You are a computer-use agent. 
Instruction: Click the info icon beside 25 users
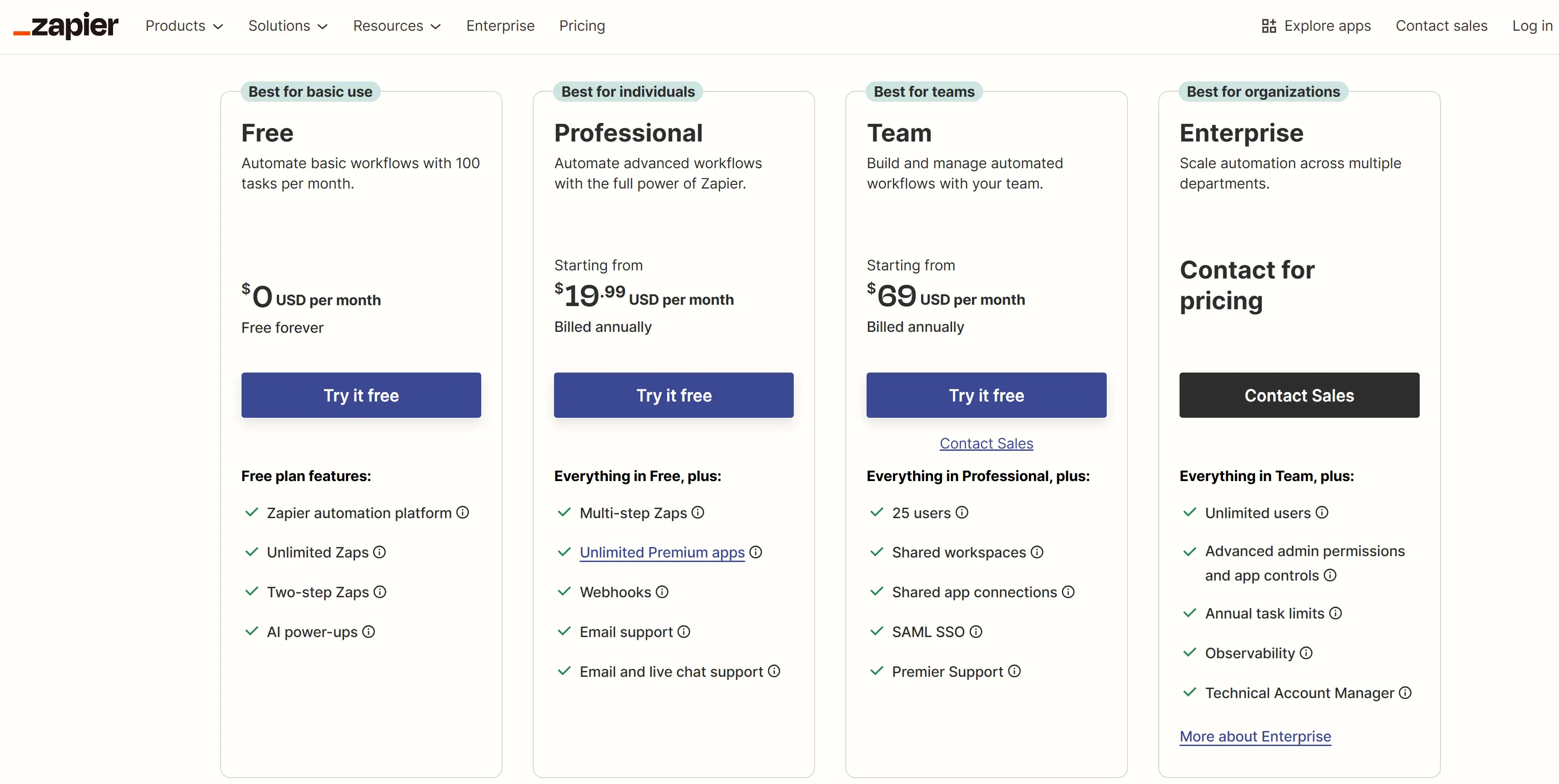coord(963,512)
